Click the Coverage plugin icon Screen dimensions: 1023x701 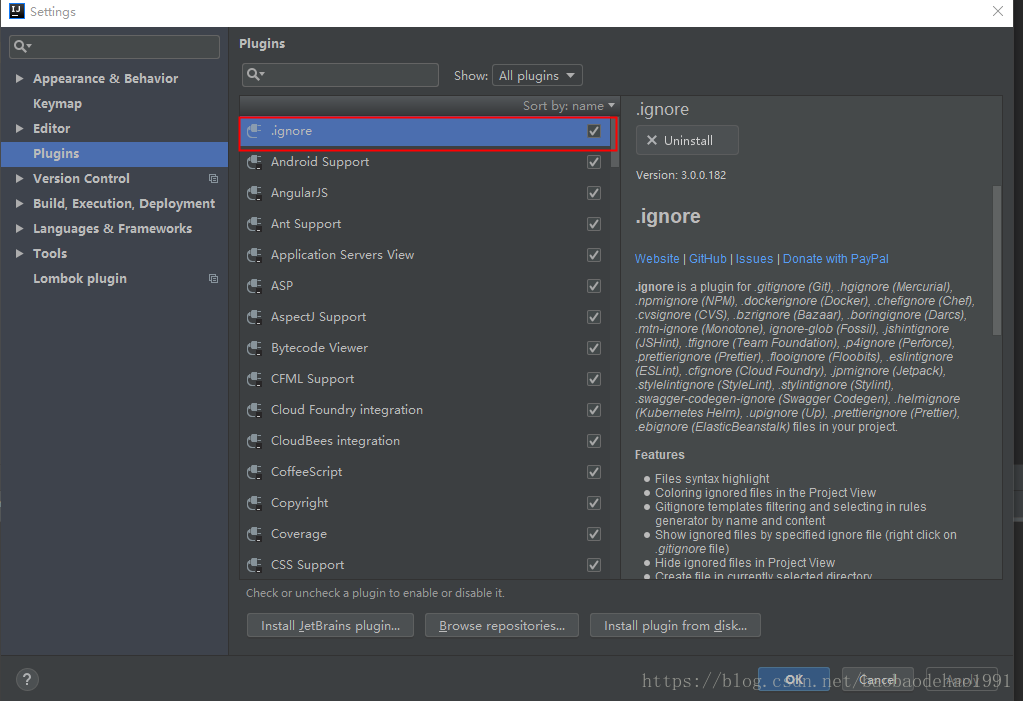254,534
